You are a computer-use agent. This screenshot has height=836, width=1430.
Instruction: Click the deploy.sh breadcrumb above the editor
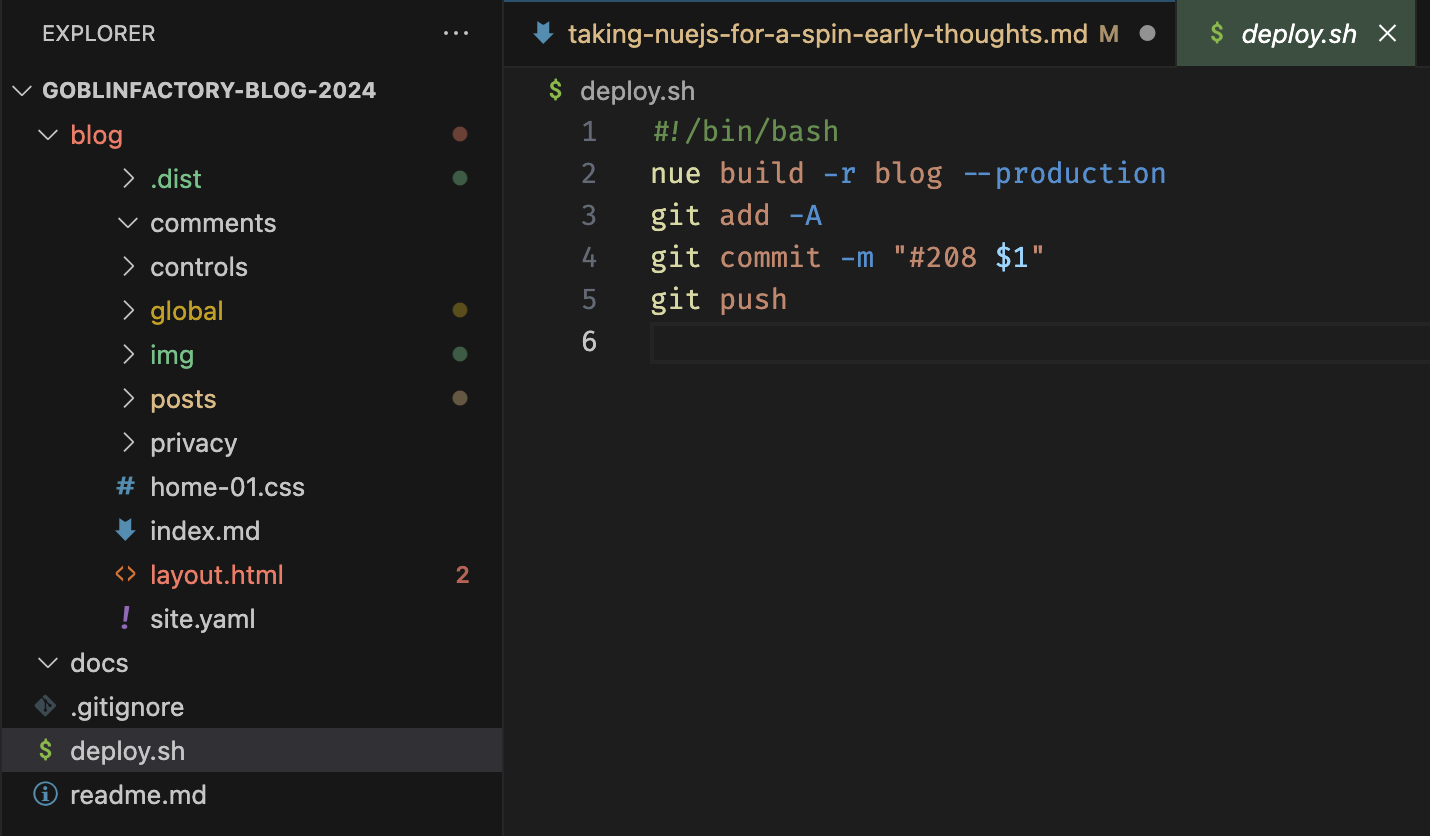pyautogui.click(x=637, y=91)
